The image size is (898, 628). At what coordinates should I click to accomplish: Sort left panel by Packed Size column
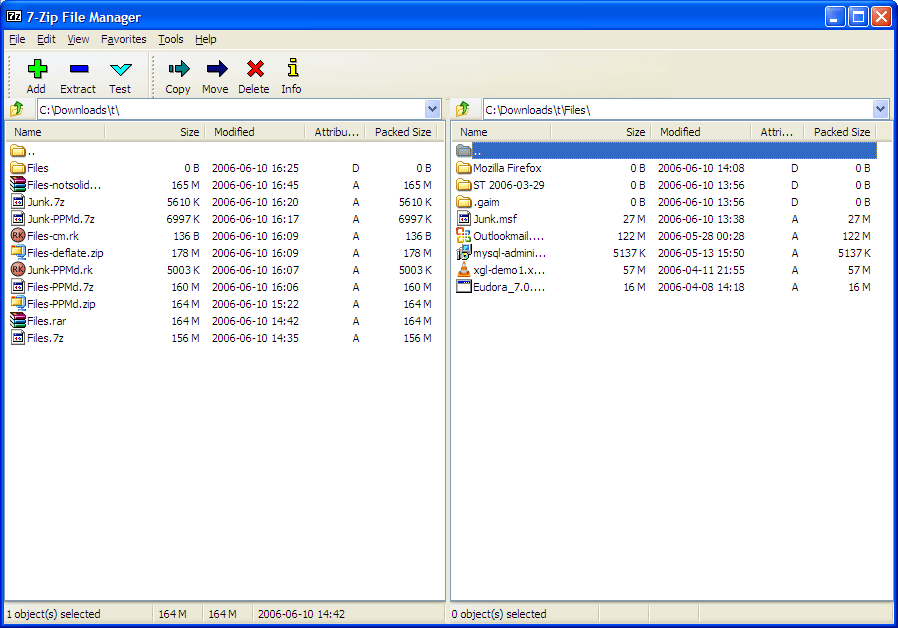(403, 132)
